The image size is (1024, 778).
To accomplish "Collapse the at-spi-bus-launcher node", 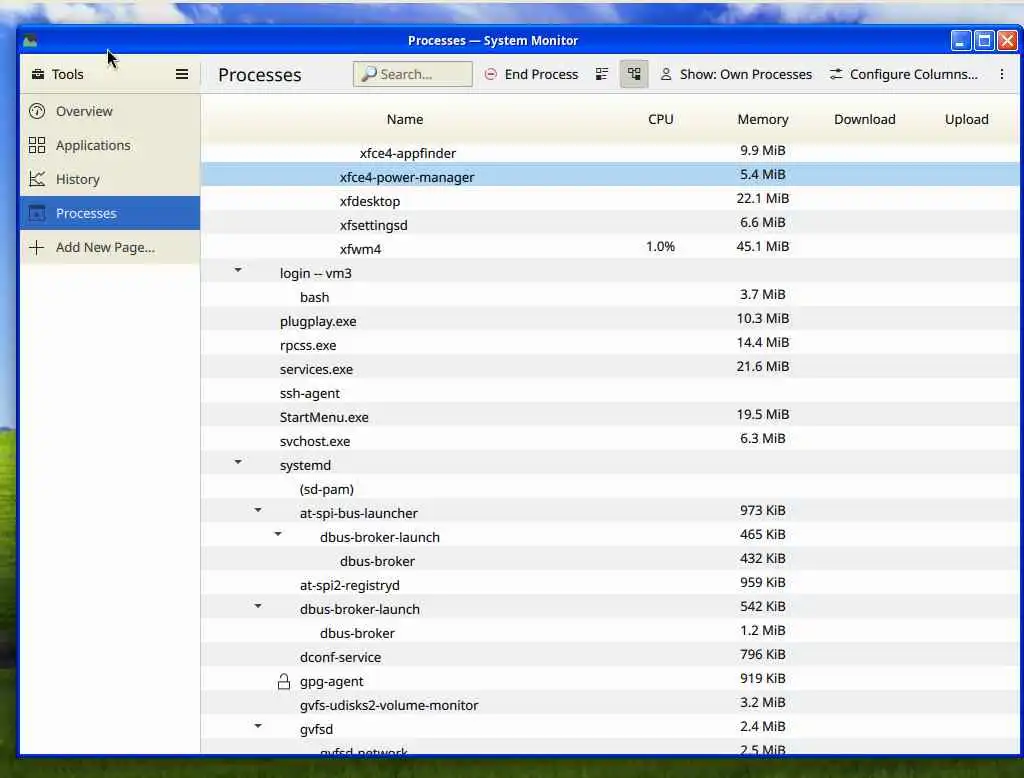I will coord(258,510).
